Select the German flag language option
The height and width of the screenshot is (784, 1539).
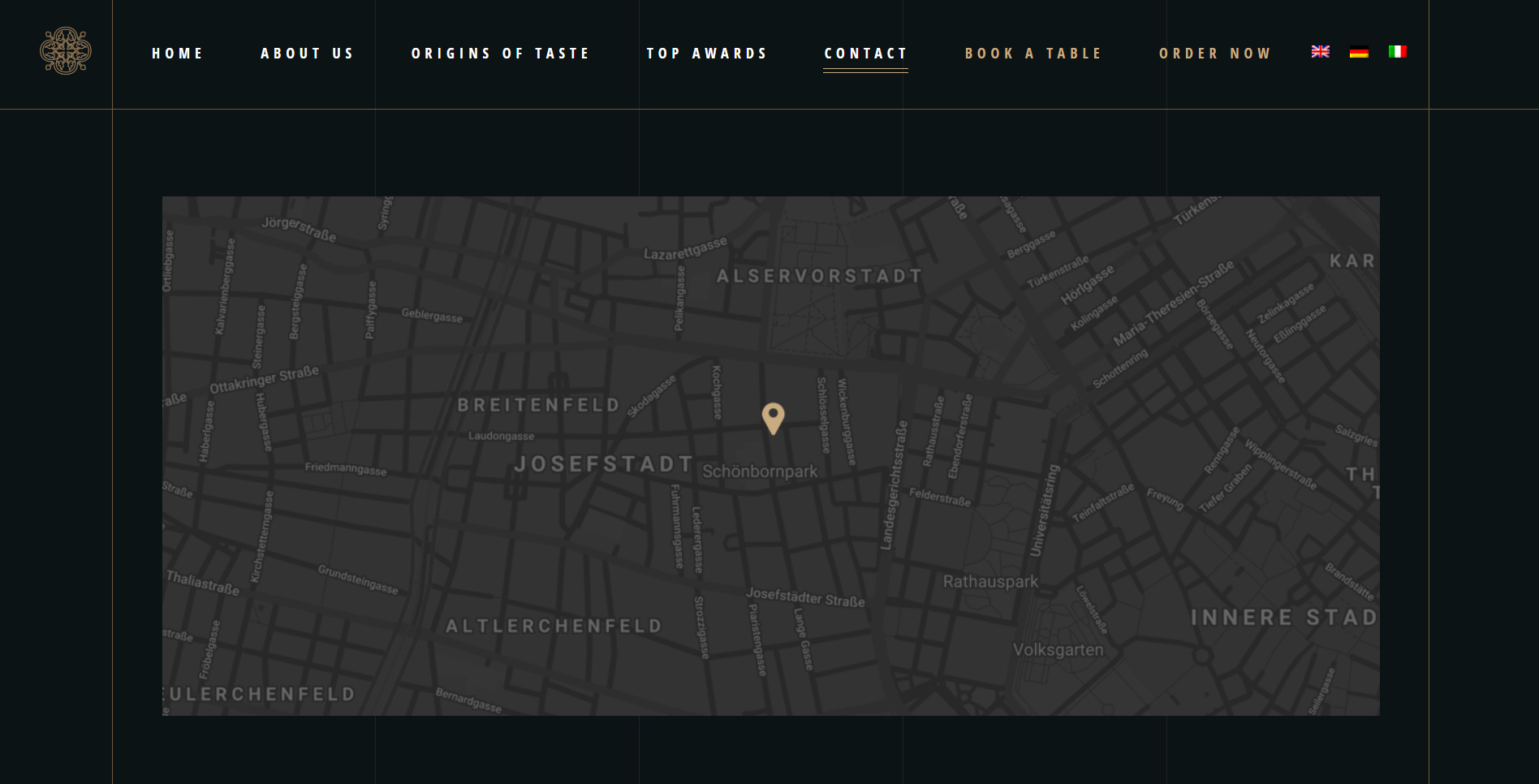click(x=1359, y=53)
